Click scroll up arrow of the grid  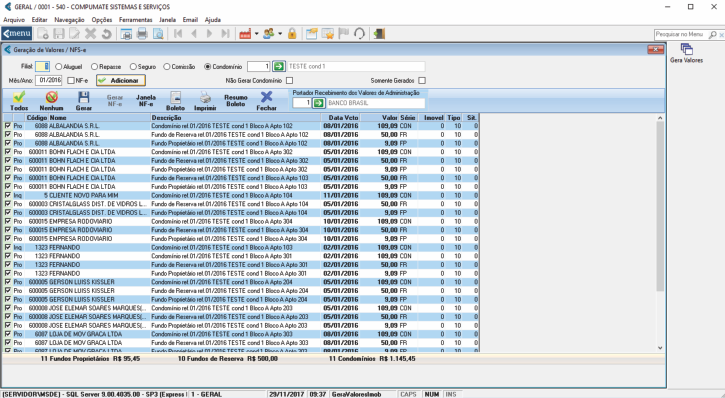[660, 118]
